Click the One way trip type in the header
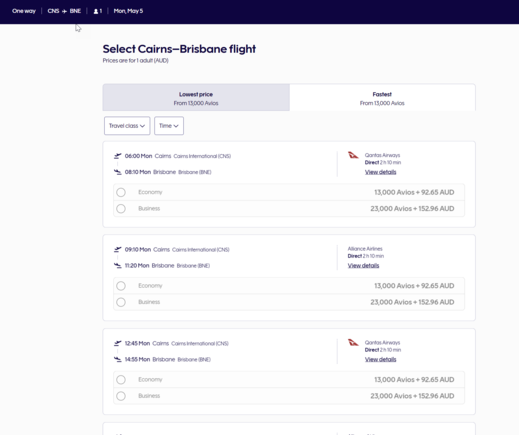The image size is (519, 435). pyautogui.click(x=24, y=11)
